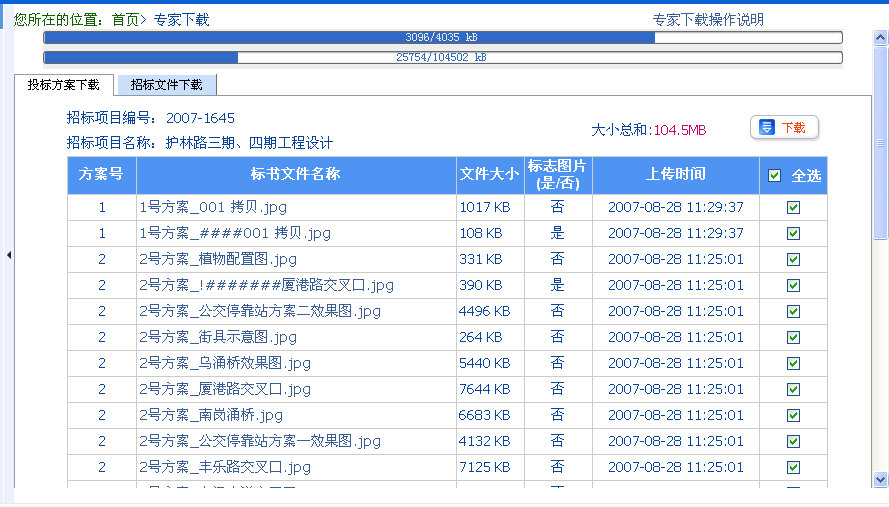Uncheck the checkbox for 1号方案_####001 拷贝.jpg
This screenshot has width=889, height=507.
coord(793,234)
